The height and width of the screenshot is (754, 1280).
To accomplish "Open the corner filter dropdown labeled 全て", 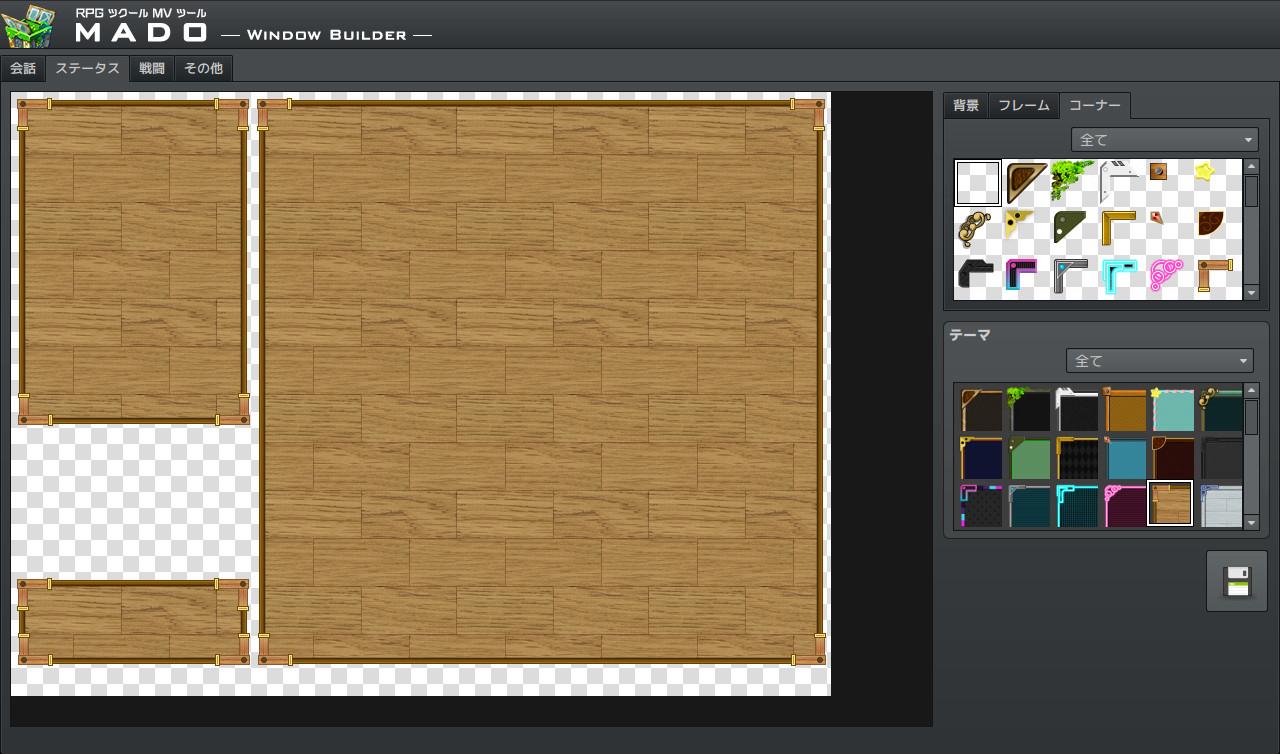I will tap(1164, 139).
